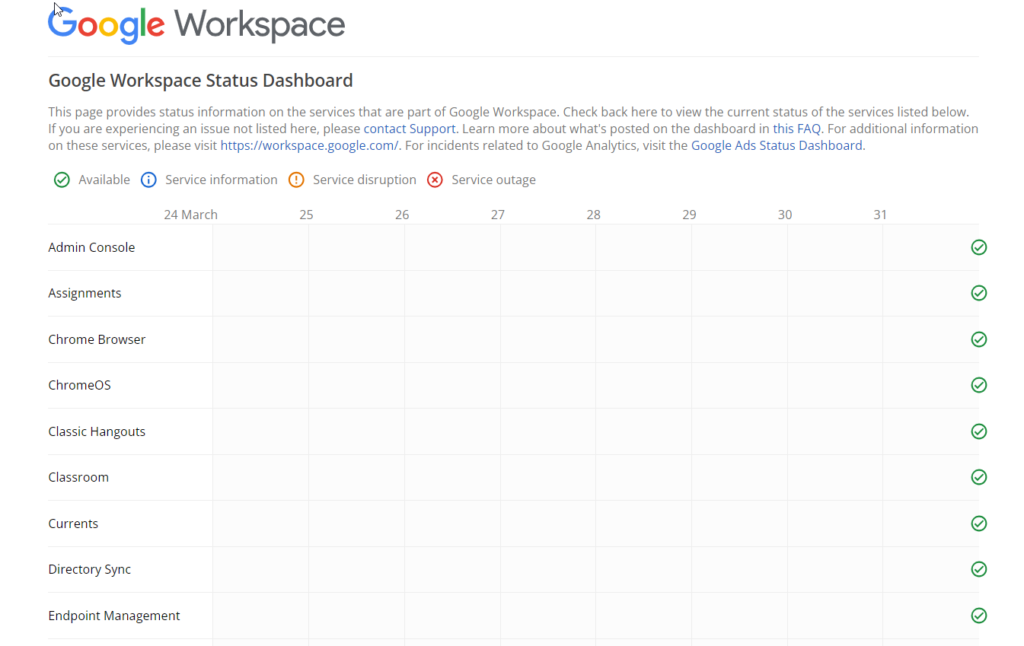The width and height of the screenshot is (1024, 646).
Task: Open Google Ads Status Dashboard link
Action: [776, 146]
